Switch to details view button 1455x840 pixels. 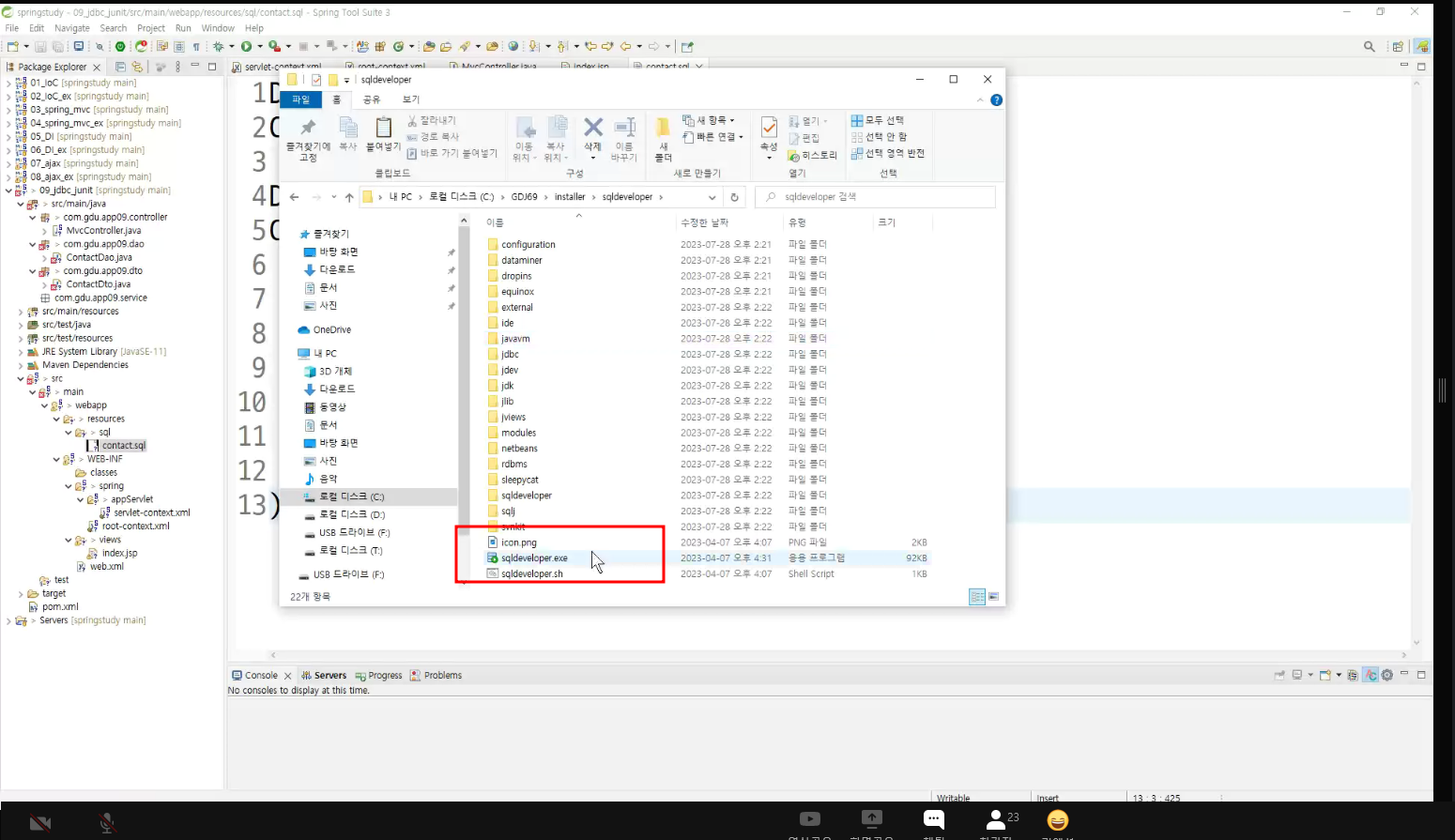click(977, 597)
